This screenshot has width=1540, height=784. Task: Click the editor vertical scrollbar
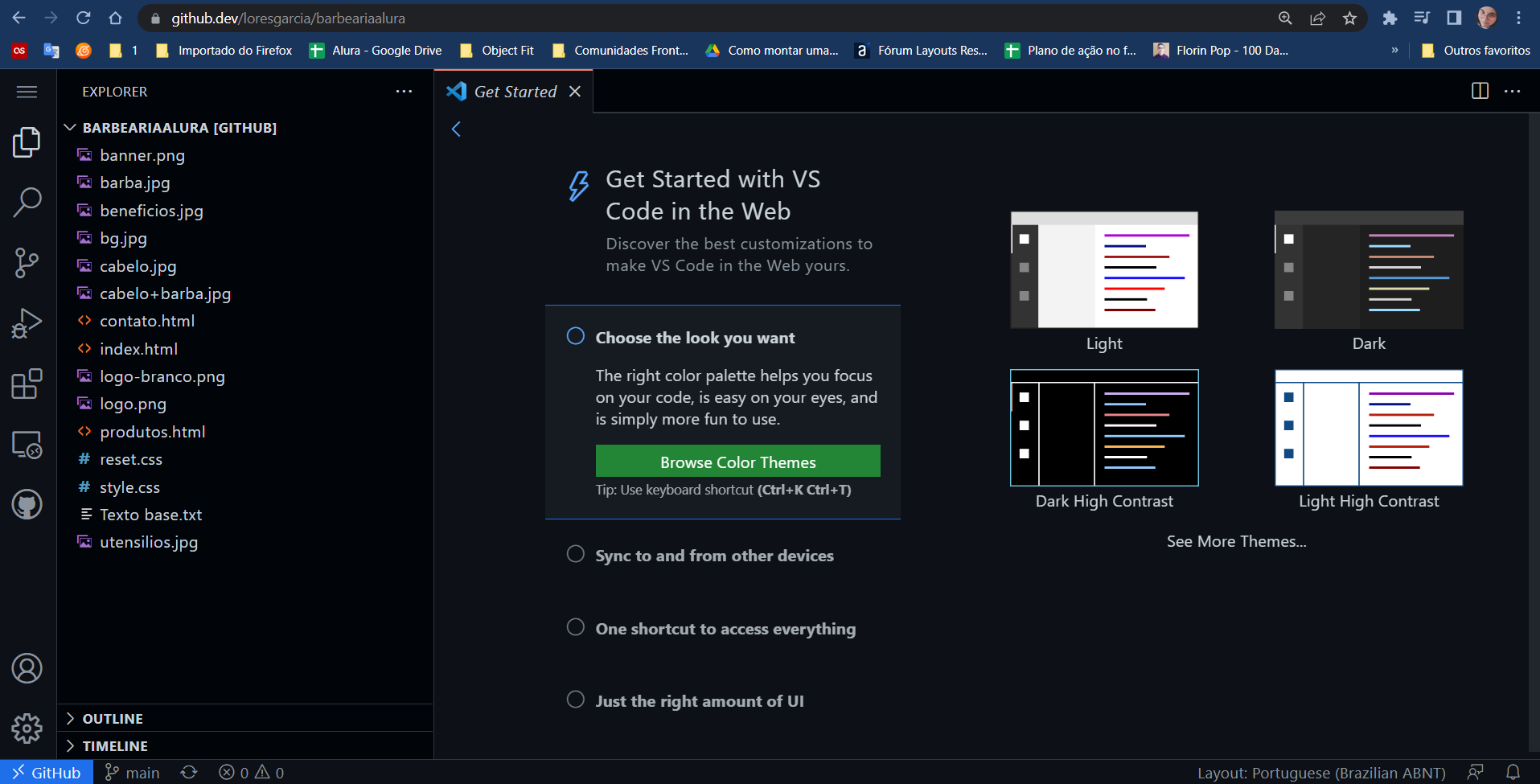tap(1534, 434)
